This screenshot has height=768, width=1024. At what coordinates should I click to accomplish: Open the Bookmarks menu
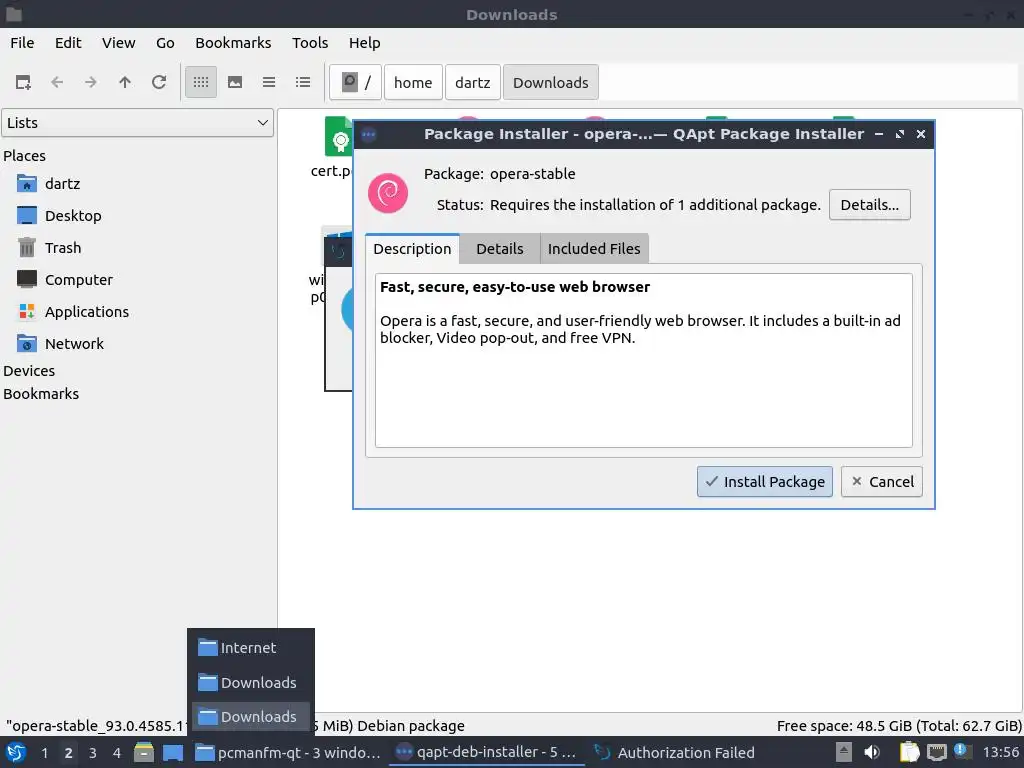233,42
